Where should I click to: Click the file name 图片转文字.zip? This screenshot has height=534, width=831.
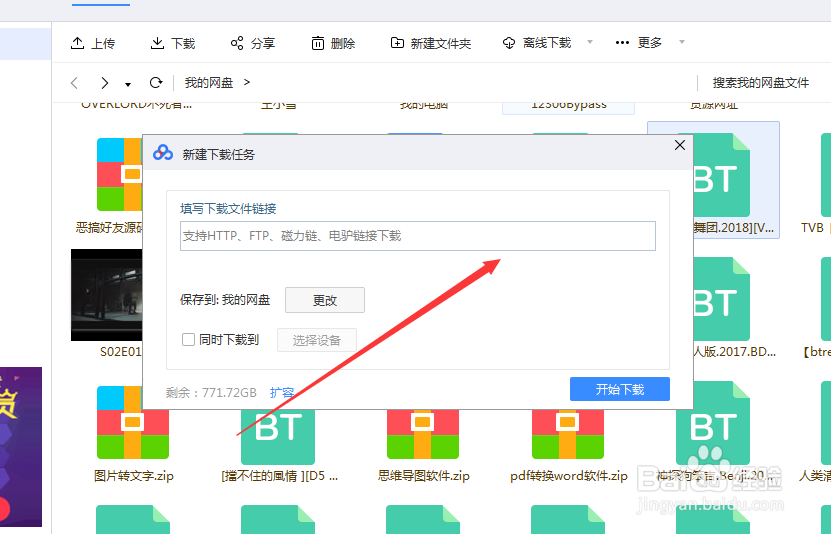click(134, 476)
